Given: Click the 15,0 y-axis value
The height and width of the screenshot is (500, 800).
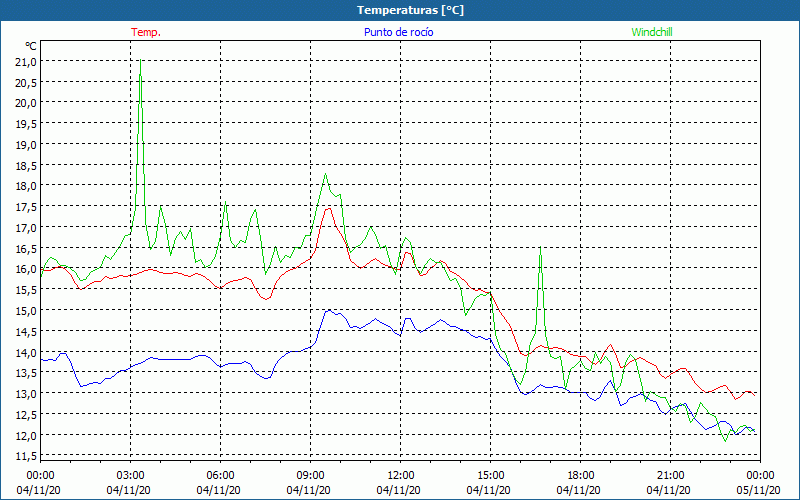Looking at the screenshot, I should [26, 310].
